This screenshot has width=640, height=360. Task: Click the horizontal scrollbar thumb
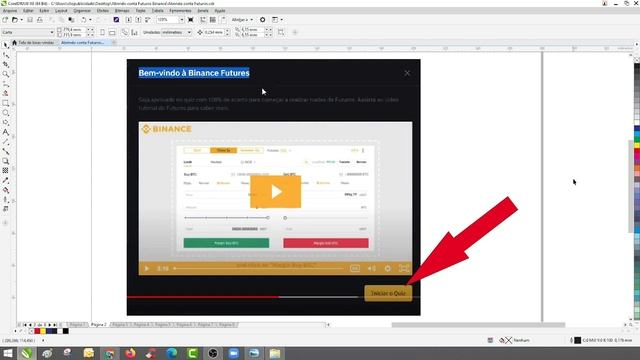(x=478, y=325)
